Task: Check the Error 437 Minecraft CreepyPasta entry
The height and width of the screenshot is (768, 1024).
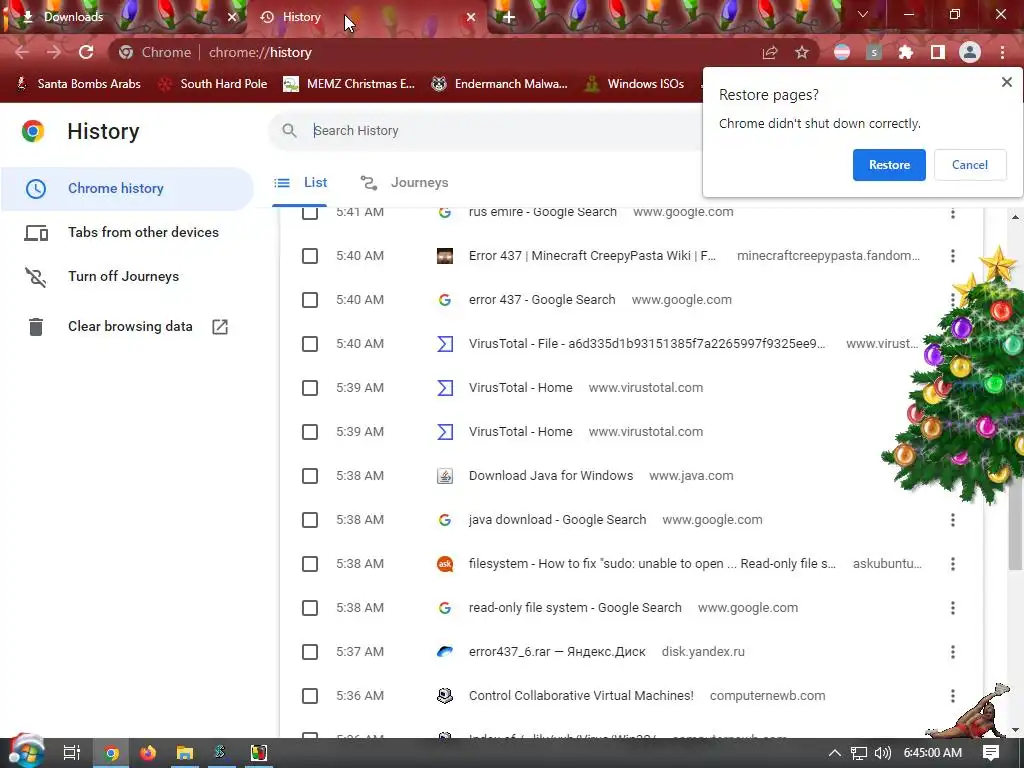Action: 310,256
